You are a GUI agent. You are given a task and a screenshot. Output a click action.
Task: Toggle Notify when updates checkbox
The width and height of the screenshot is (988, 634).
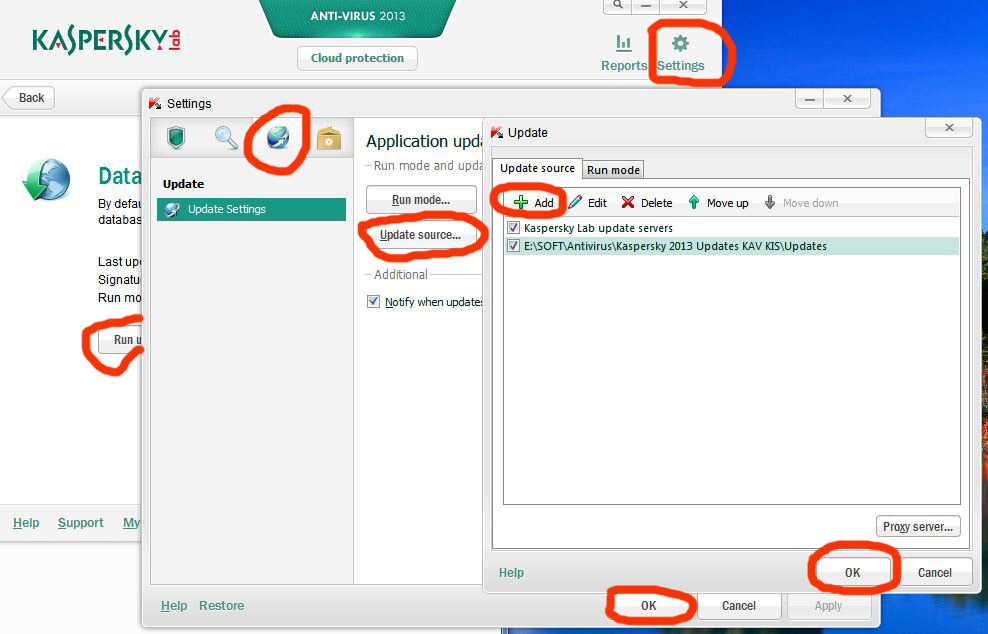pyautogui.click(x=373, y=301)
